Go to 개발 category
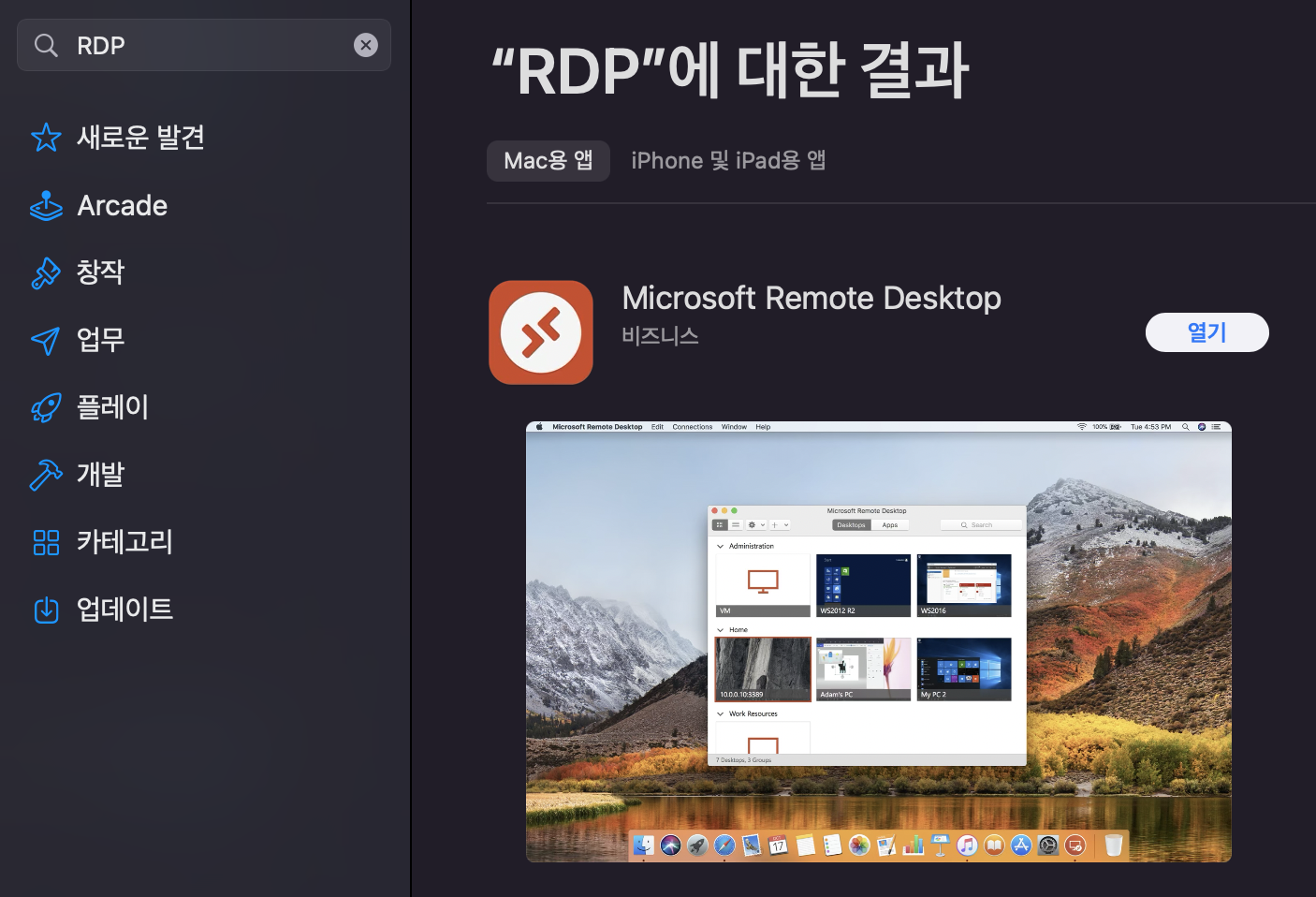 pos(100,475)
